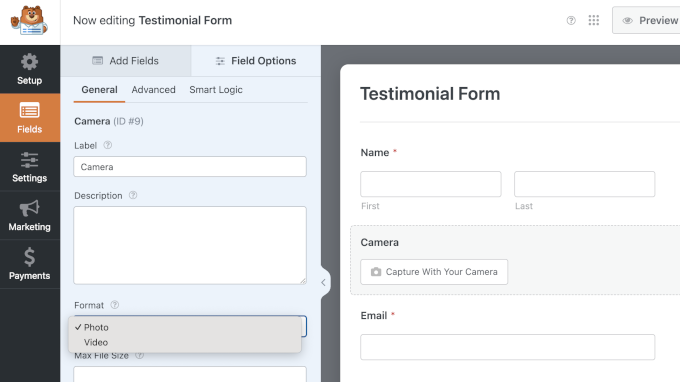Open the Fields panel in the sidebar
Viewport: 680px width, 382px height.
pyautogui.click(x=29, y=118)
